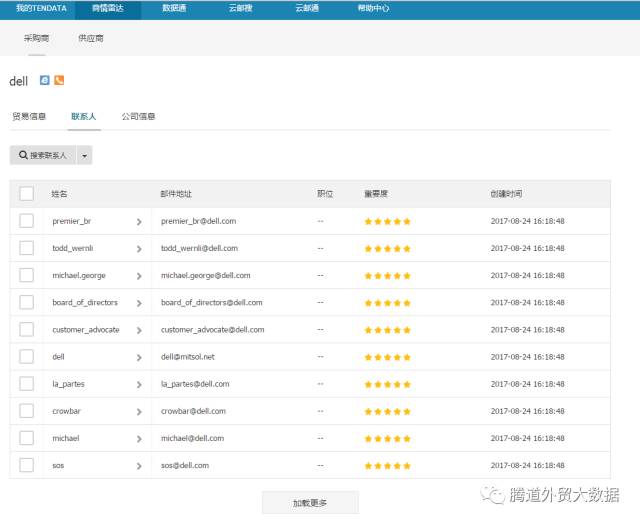Expand todd_wernli contact details chevron
This screenshot has width=640, height=523.
139,249
